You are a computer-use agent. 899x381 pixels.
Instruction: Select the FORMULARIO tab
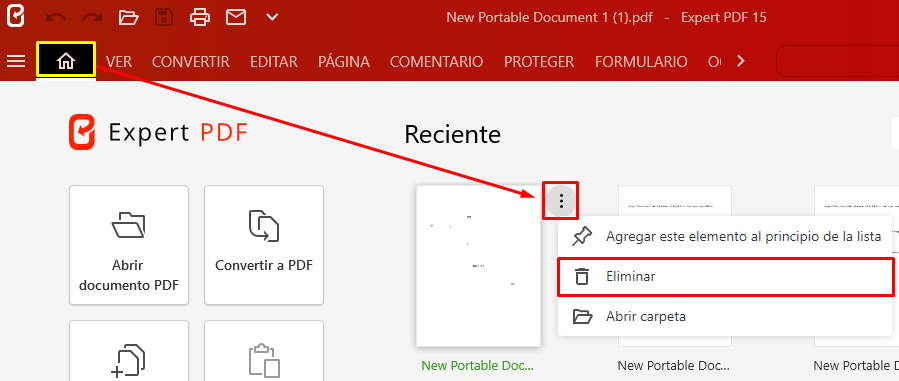[641, 61]
